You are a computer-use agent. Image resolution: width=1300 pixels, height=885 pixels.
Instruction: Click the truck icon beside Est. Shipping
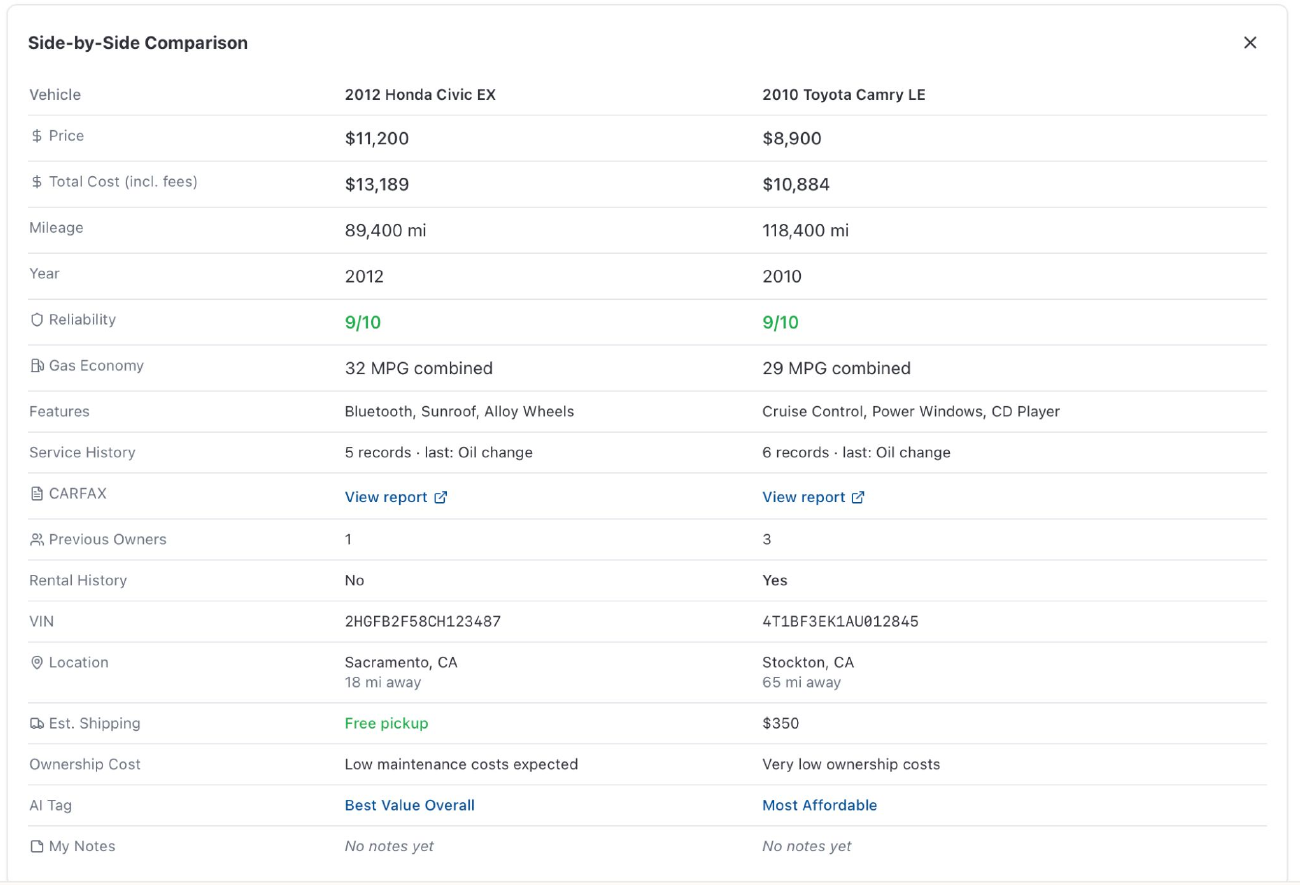tap(37, 724)
